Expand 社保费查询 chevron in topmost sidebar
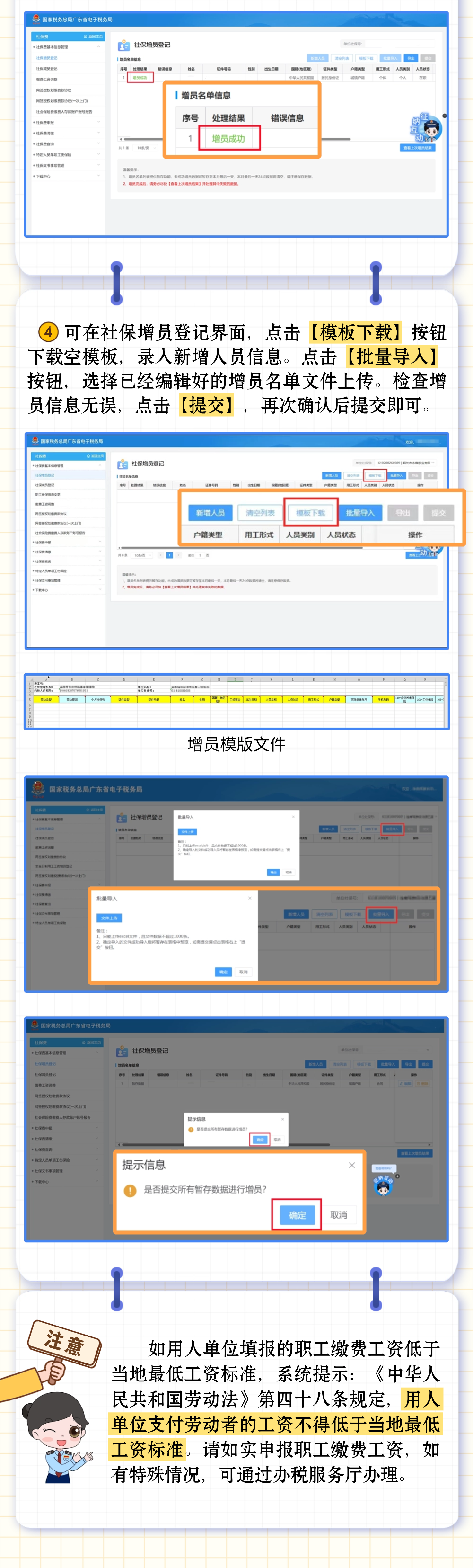Screen dimensions: 473x1568 pyautogui.click(x=98, y=143)
